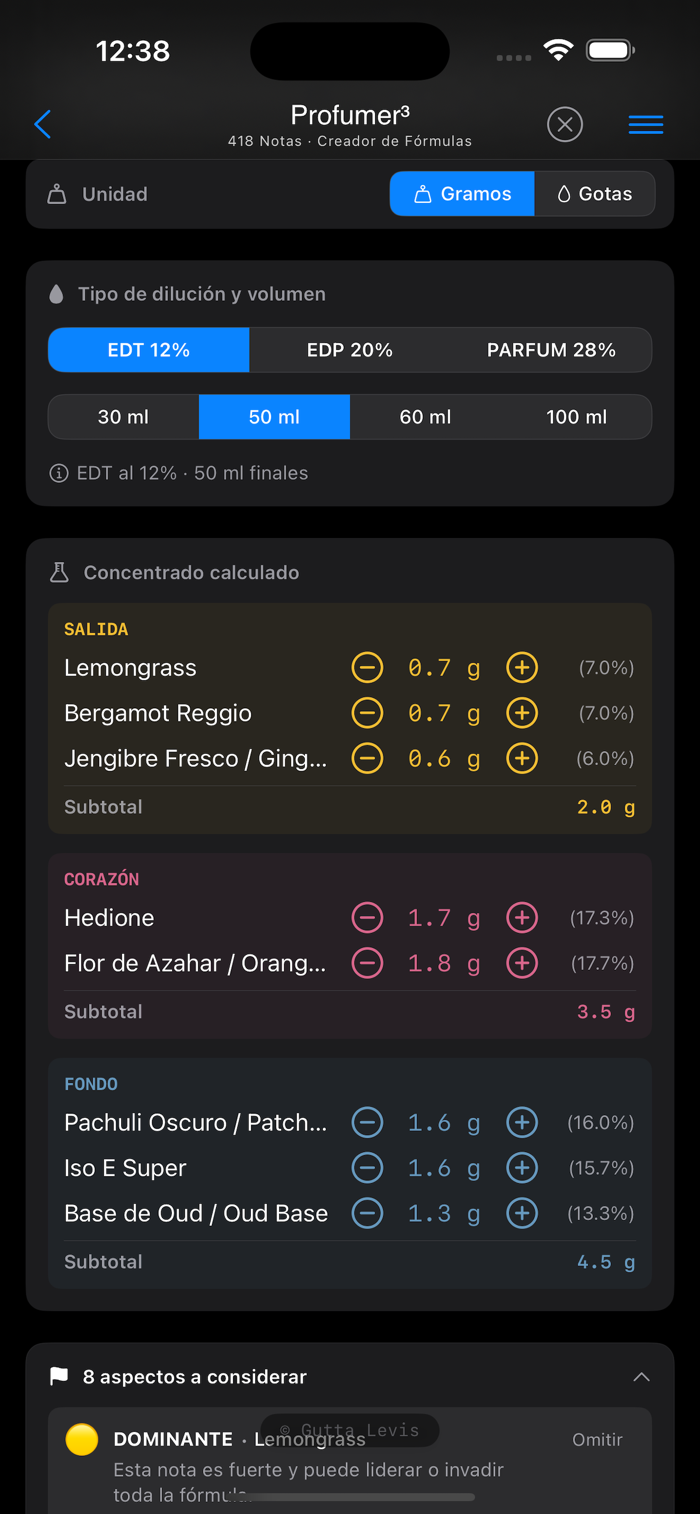The height and width of the screenshot is (1514, 700).
Task: Tap the blue back arrow
Action: 42,125
